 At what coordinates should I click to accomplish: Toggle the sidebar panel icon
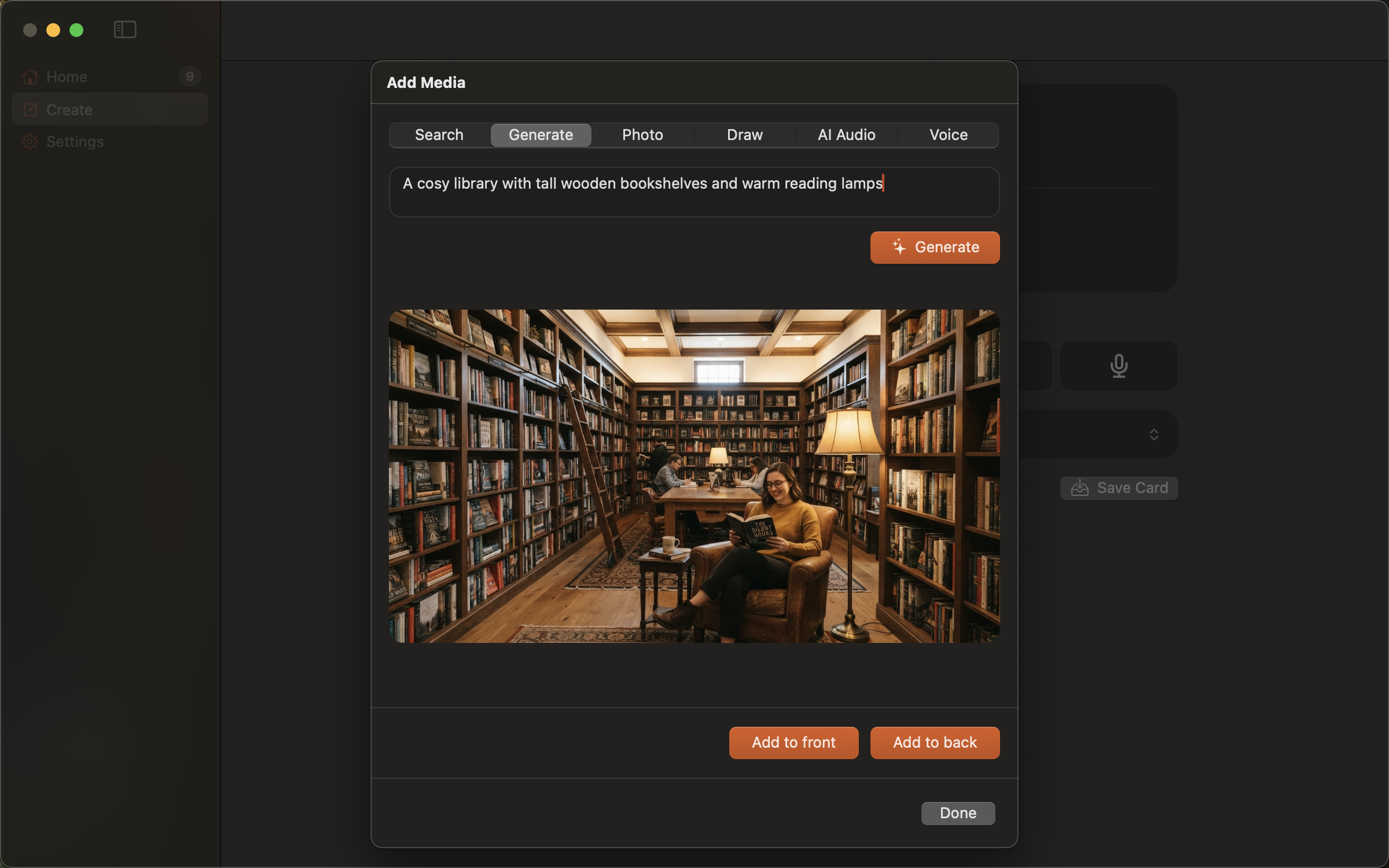(x=125, y=30)
